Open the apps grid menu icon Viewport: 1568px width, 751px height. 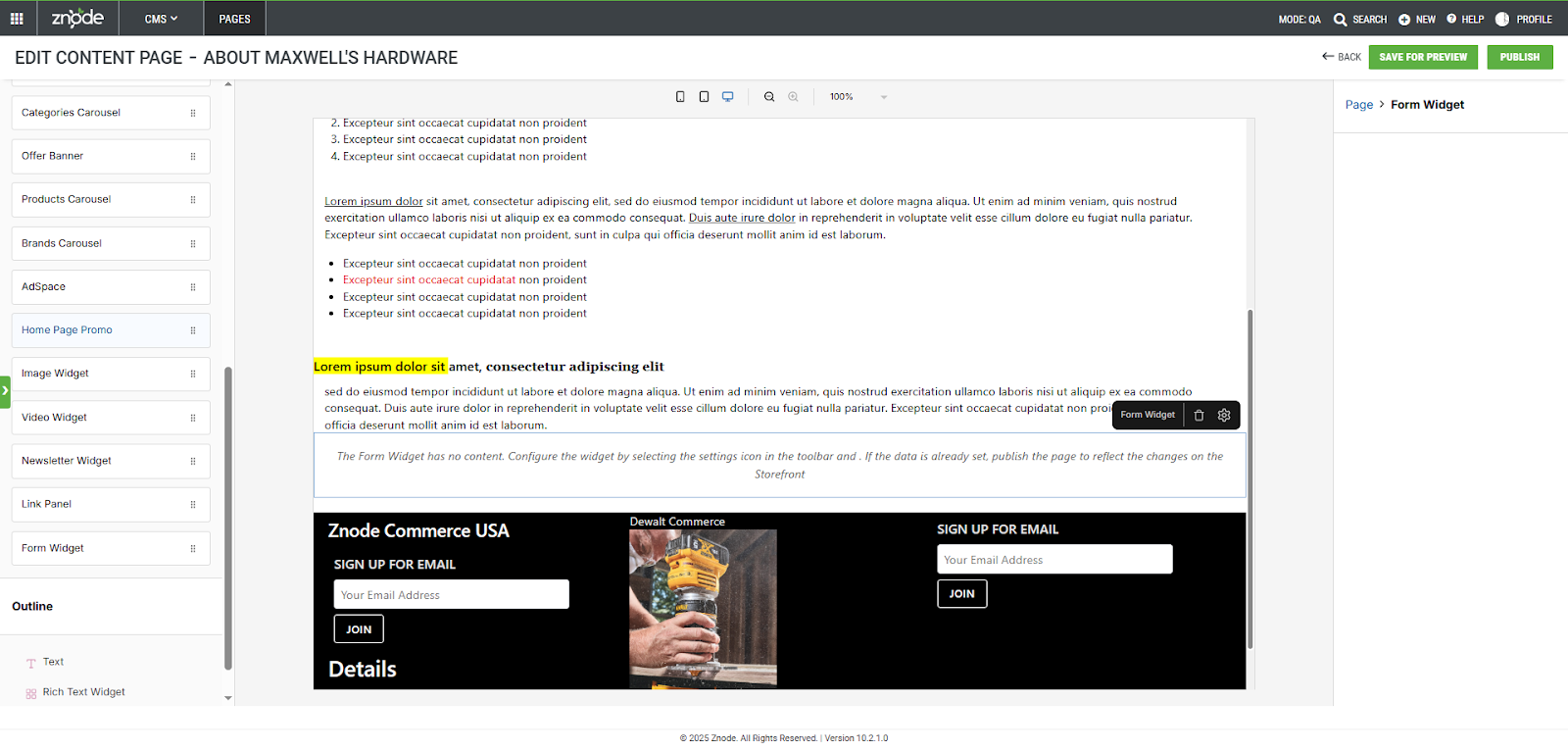tap(17, 19)
